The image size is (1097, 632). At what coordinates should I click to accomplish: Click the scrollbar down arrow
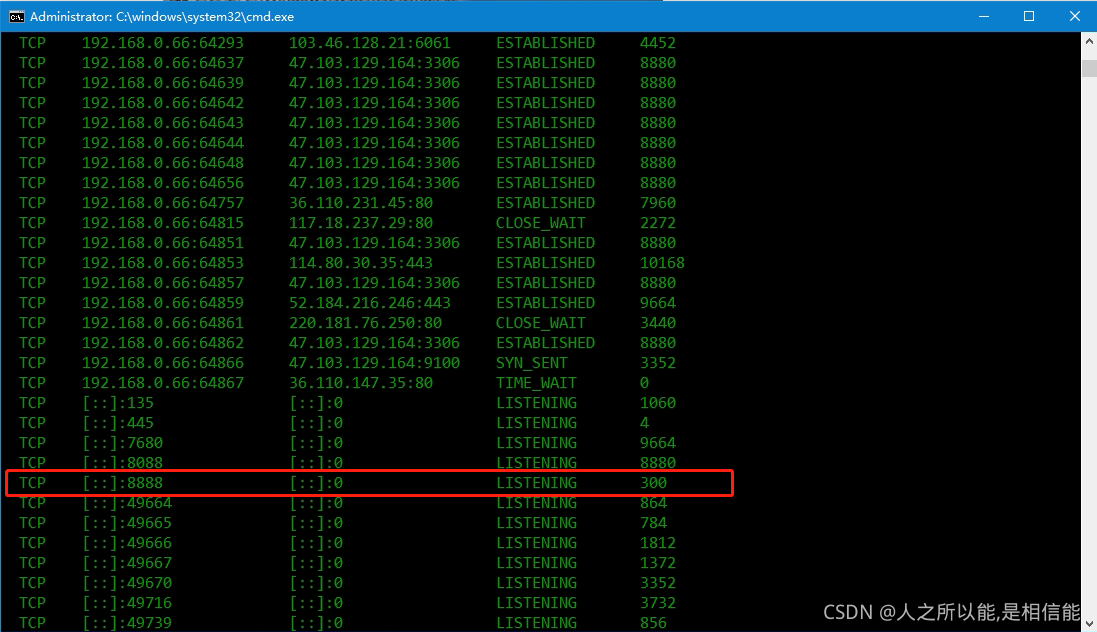(1089, 623)
